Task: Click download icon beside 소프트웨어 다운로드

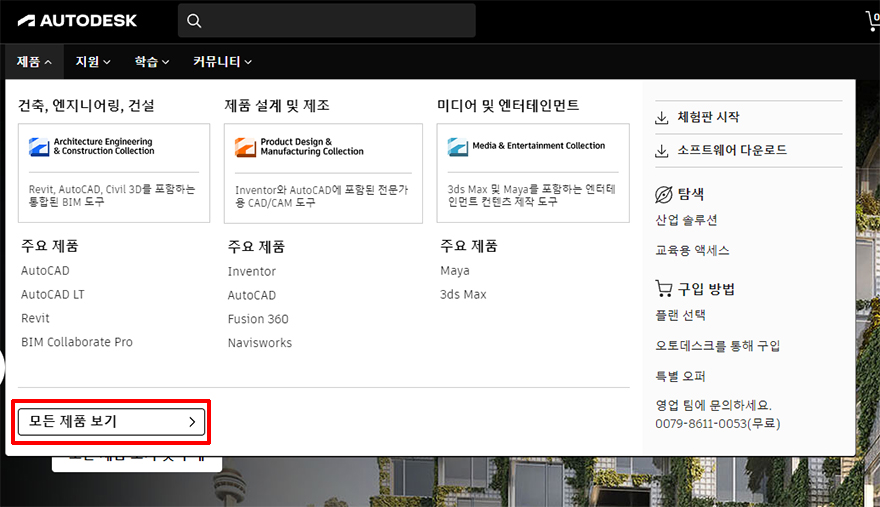Action: pos(662,150)
